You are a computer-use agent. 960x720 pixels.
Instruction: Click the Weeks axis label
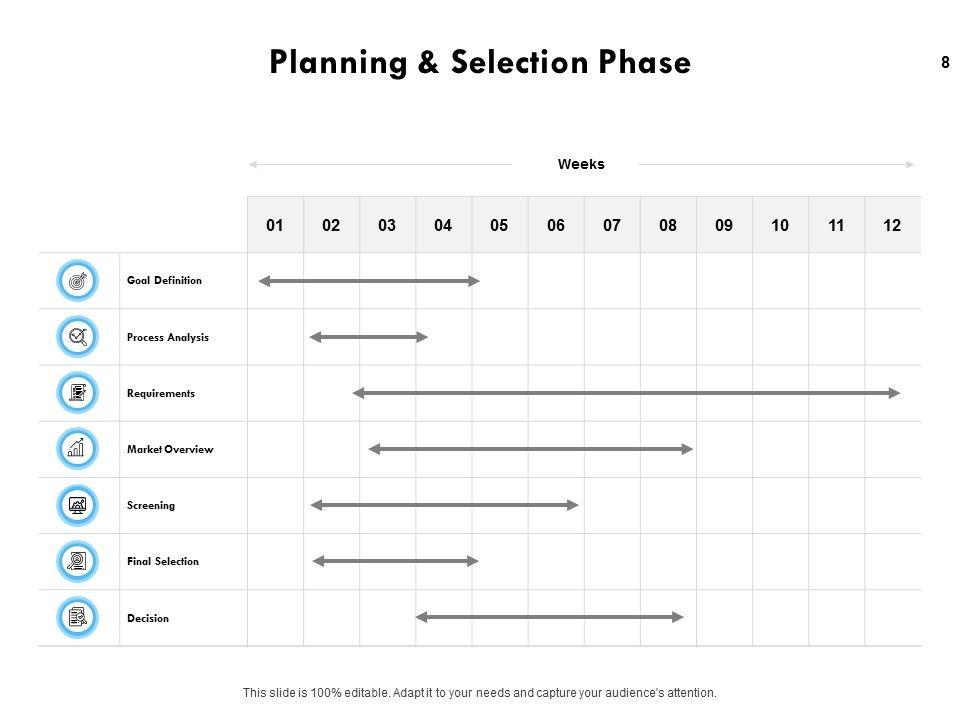coord(581,164)
